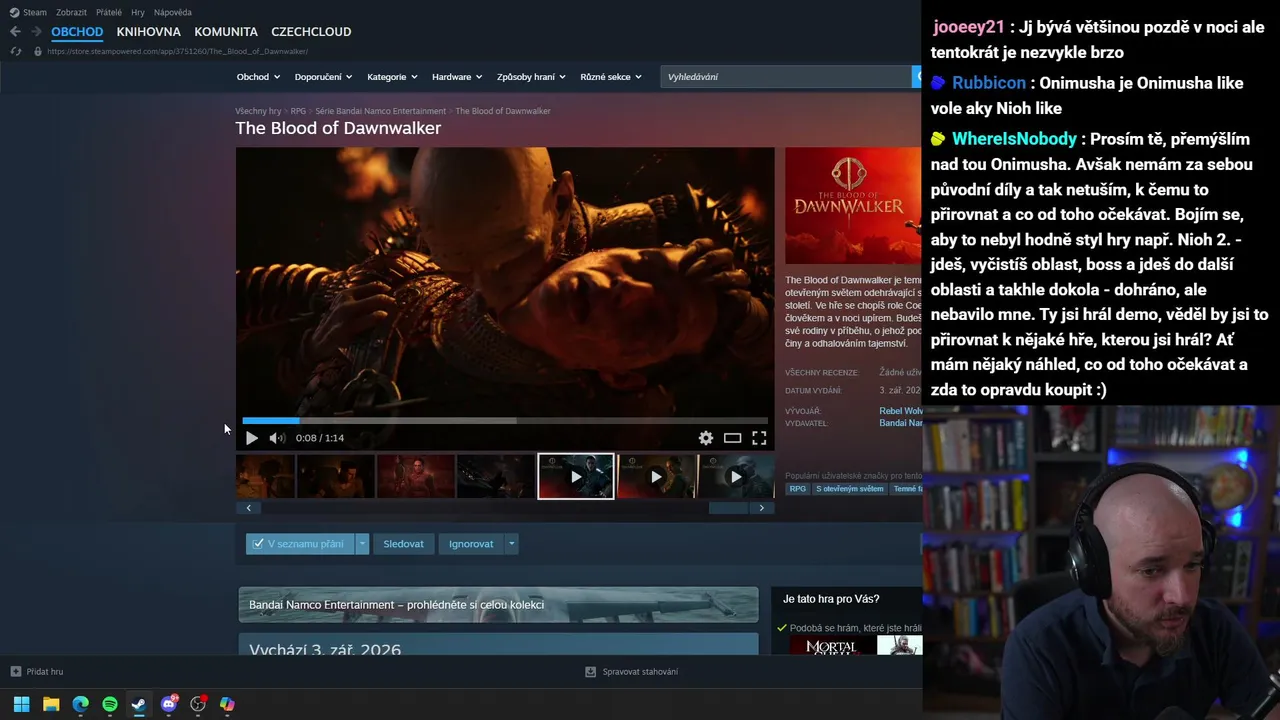Click the Steam taskbar icon

click(x=139, y=704)
